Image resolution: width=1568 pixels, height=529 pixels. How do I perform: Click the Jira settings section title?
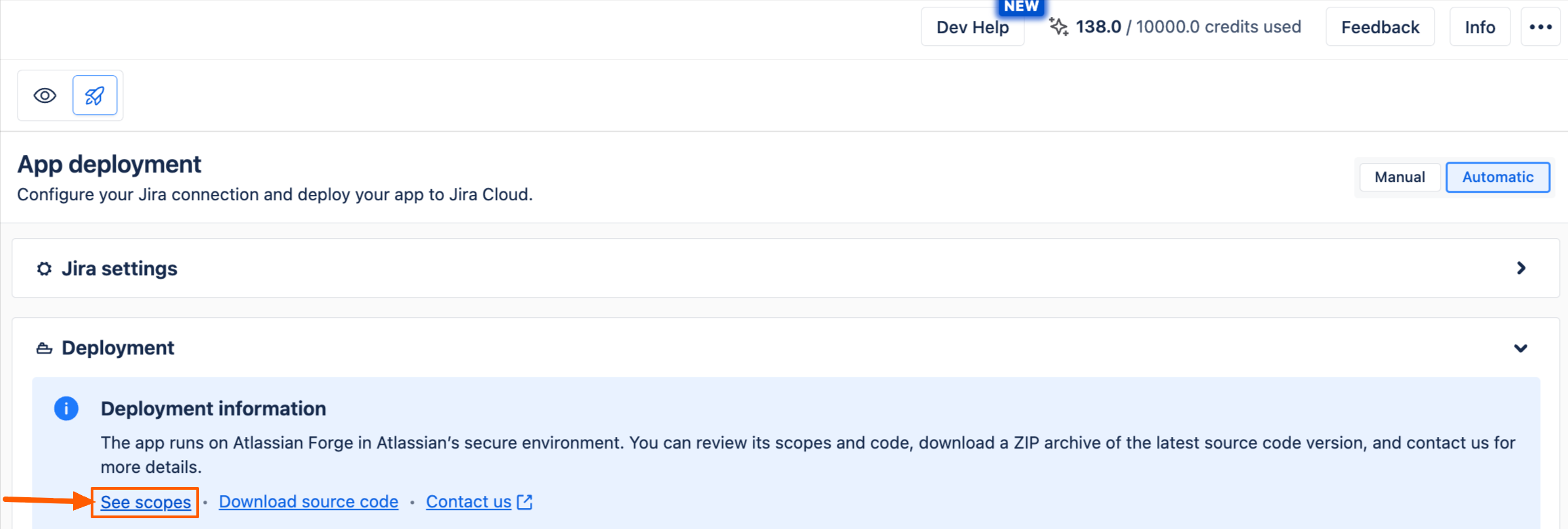point(119,269)
